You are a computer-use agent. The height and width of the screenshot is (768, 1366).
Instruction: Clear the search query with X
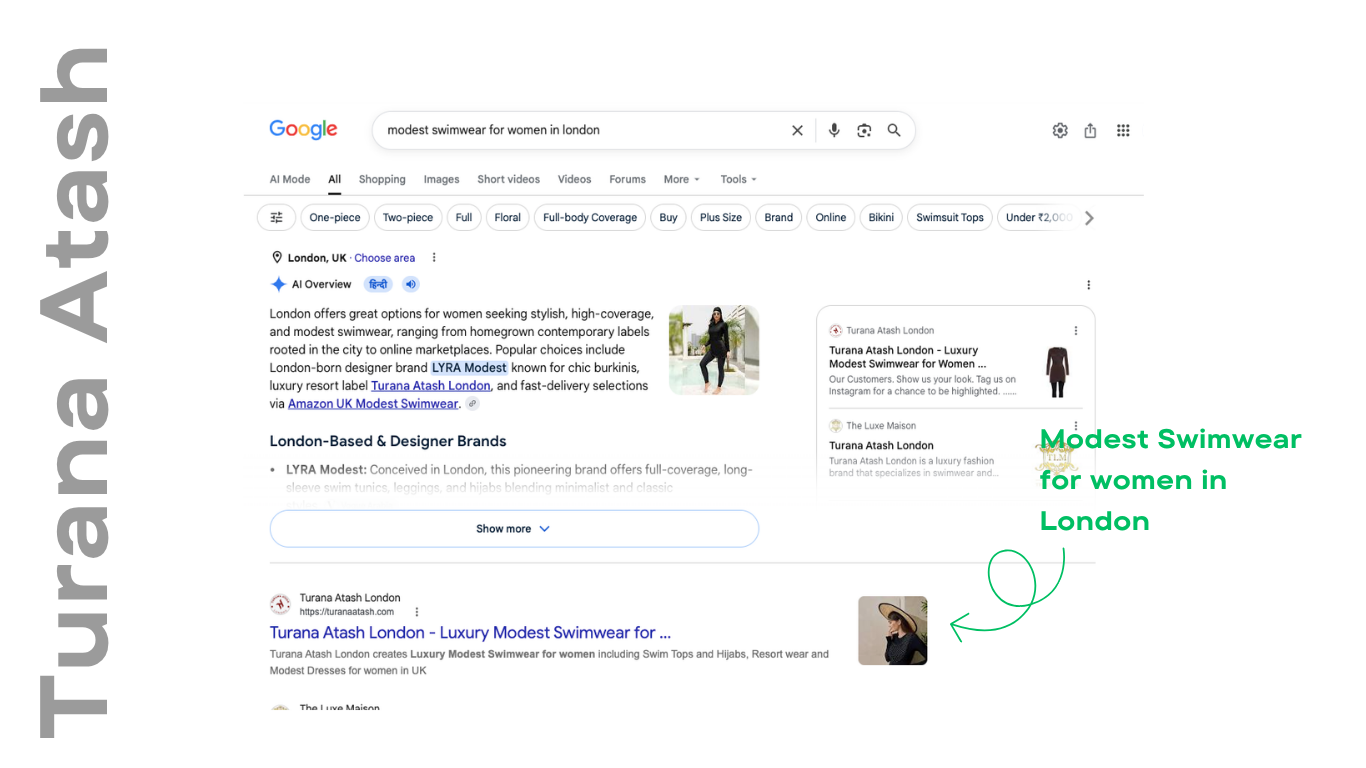[797, 130]
